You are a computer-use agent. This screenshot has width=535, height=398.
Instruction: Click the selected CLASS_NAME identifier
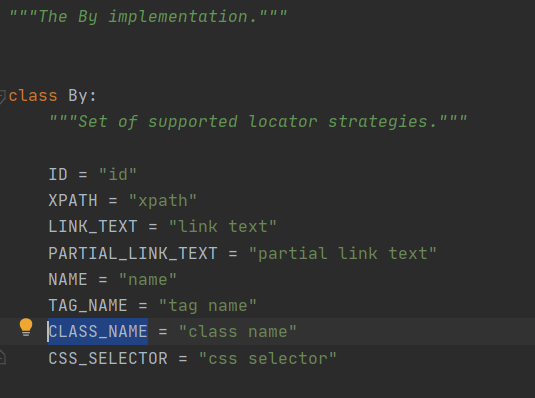(98, 331)
